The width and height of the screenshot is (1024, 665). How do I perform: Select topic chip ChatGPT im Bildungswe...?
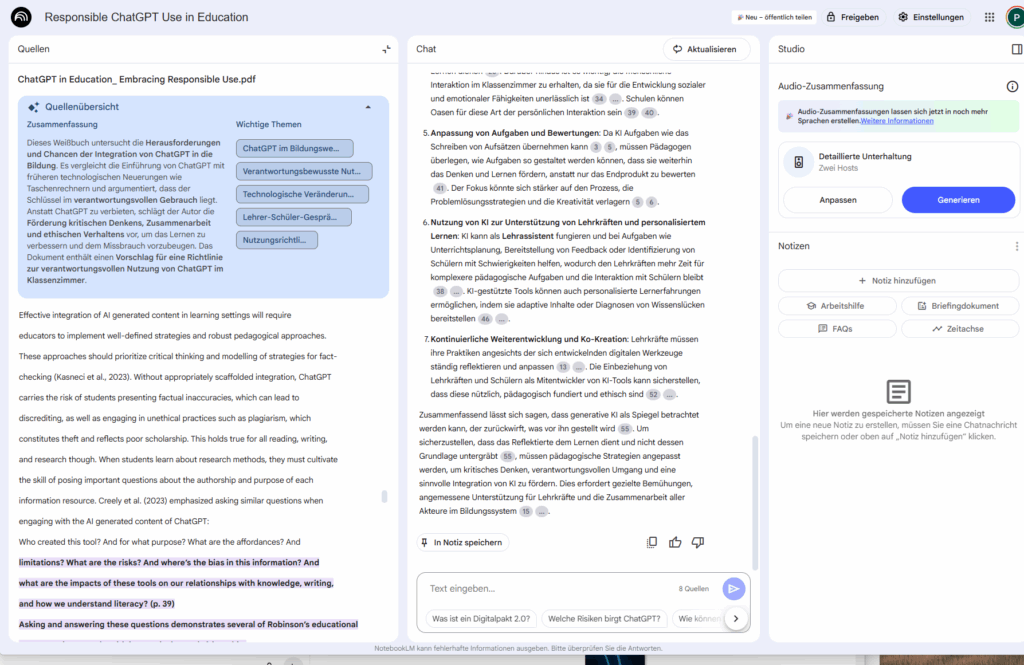tap(295, 148)
